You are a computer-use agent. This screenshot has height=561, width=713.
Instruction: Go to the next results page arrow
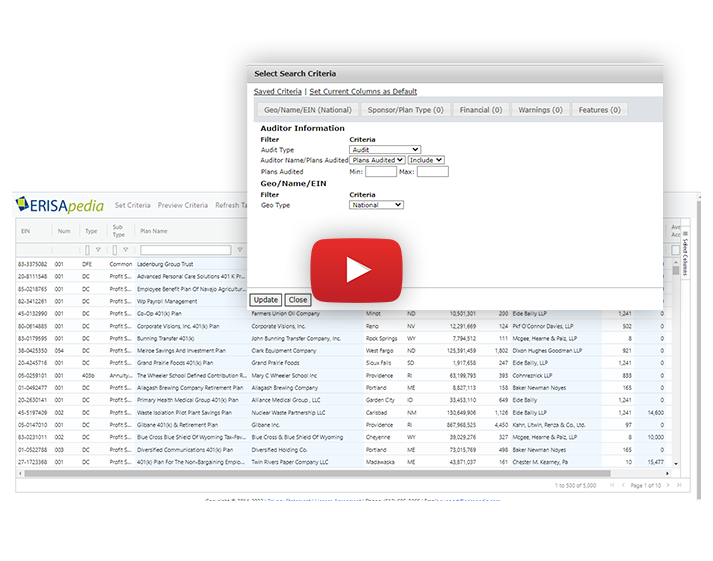pyautogui.click(x=668, y=485)
